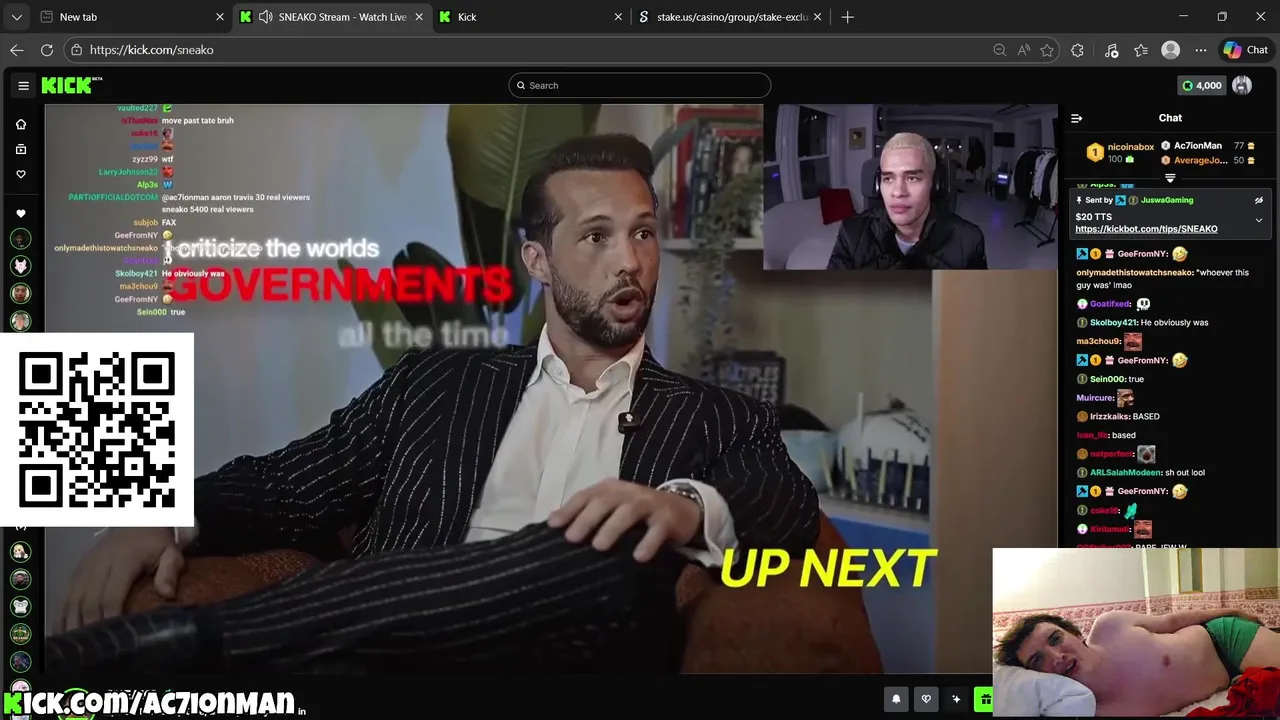This screenshot has height=720, width=1280.
Task: Open Browse icon in Kick sidebar
Action: [21, 149]
